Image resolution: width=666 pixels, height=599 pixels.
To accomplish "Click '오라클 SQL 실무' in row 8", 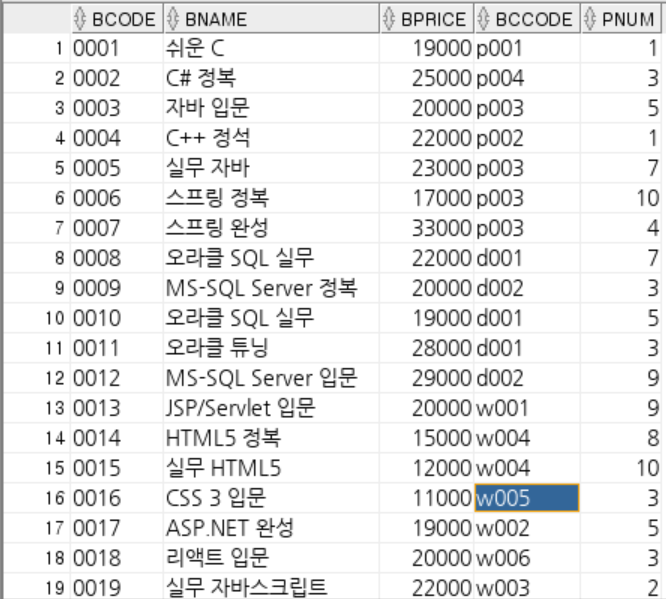I will point(271,258).
